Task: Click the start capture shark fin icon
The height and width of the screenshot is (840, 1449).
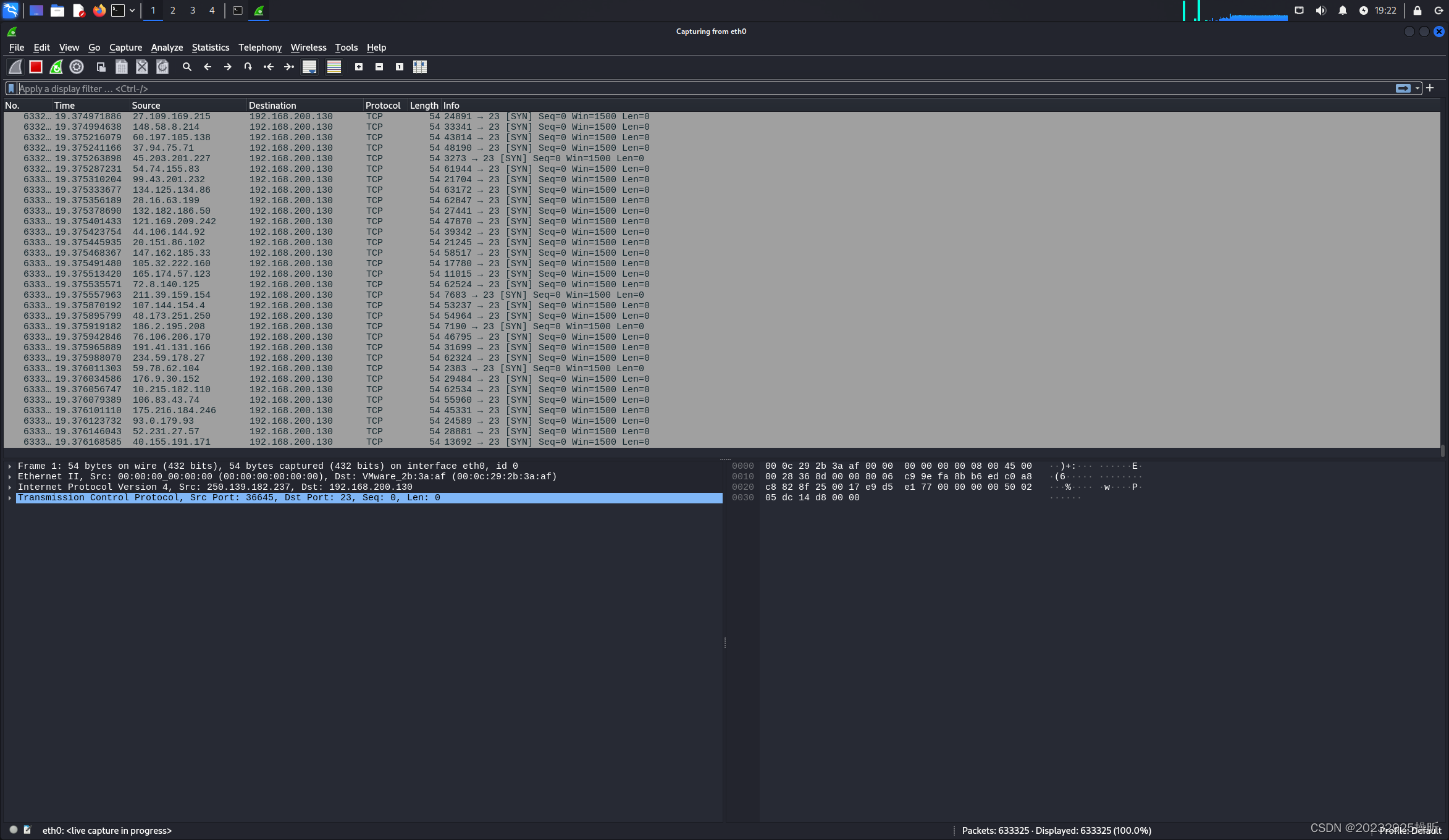Action: click(15, 67)
